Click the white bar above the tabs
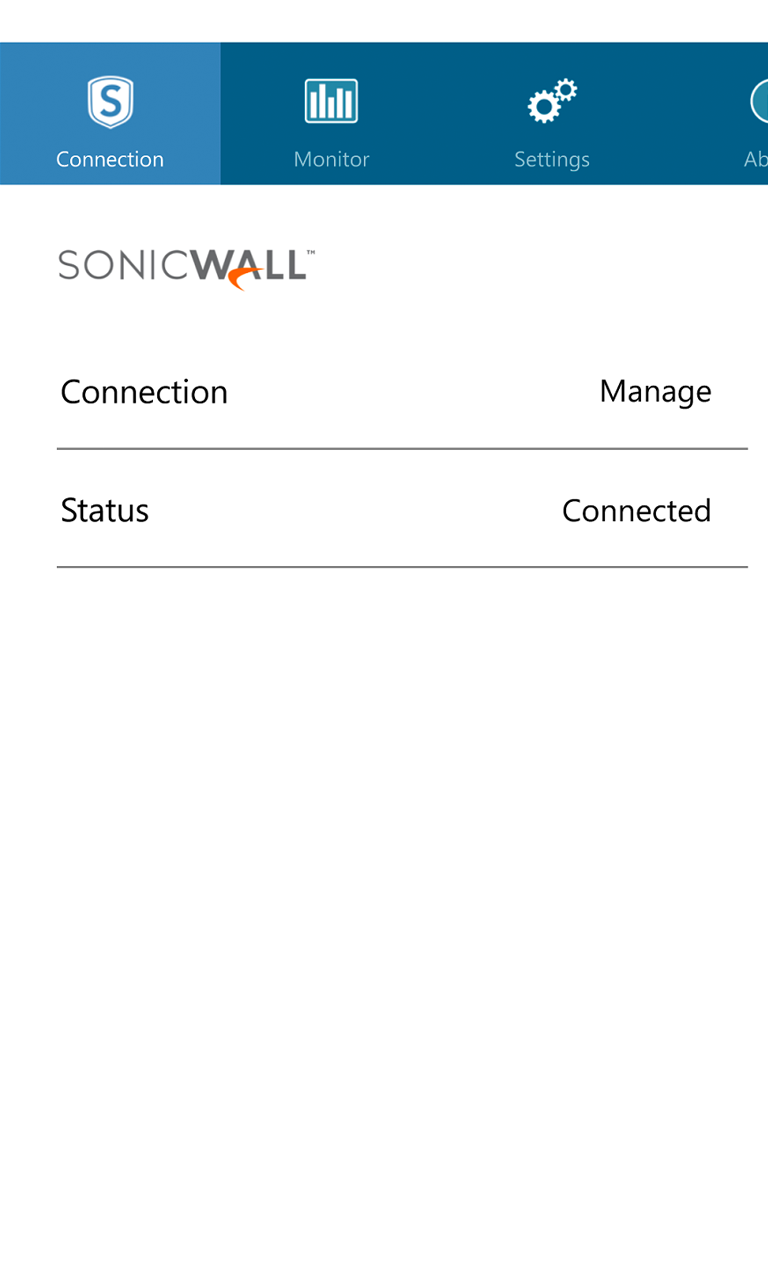The width and height of the screenshot is (768, 1280). (384, 20)
